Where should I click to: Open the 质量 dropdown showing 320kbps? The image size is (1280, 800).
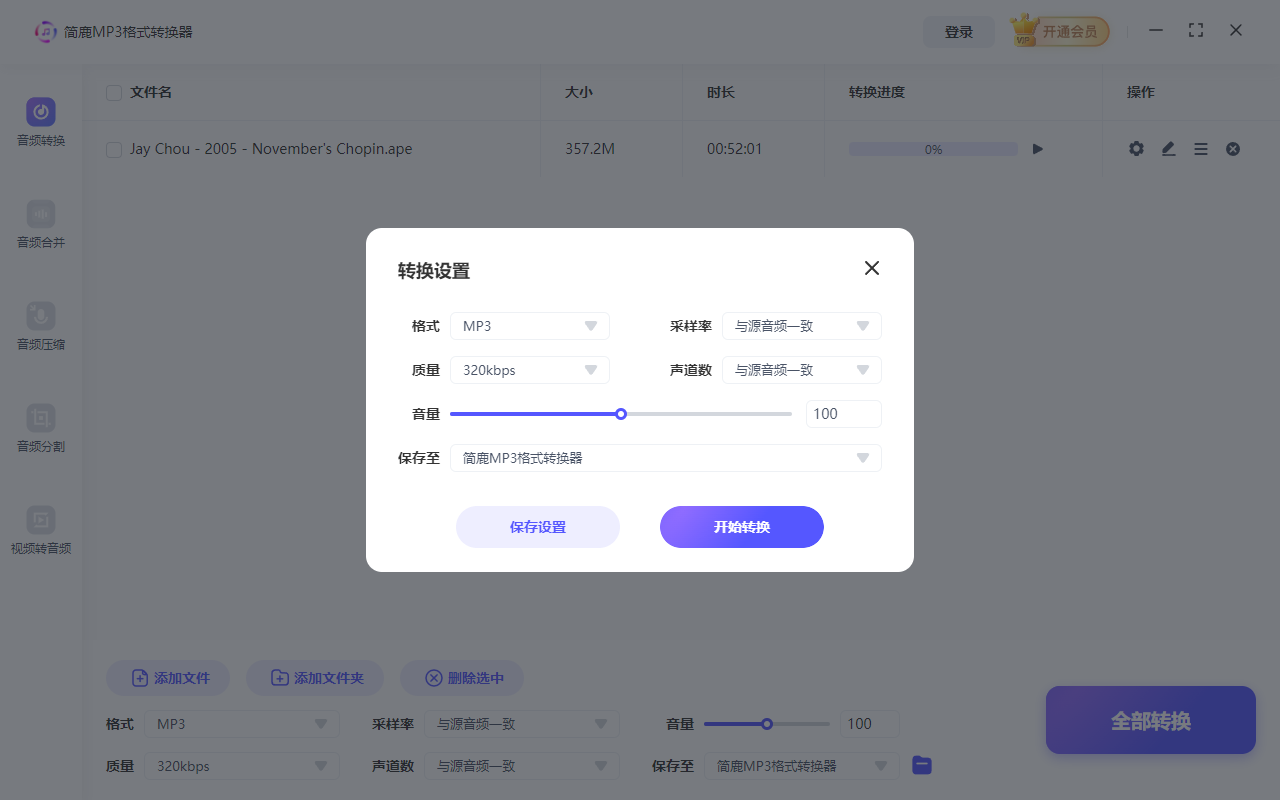530,369
